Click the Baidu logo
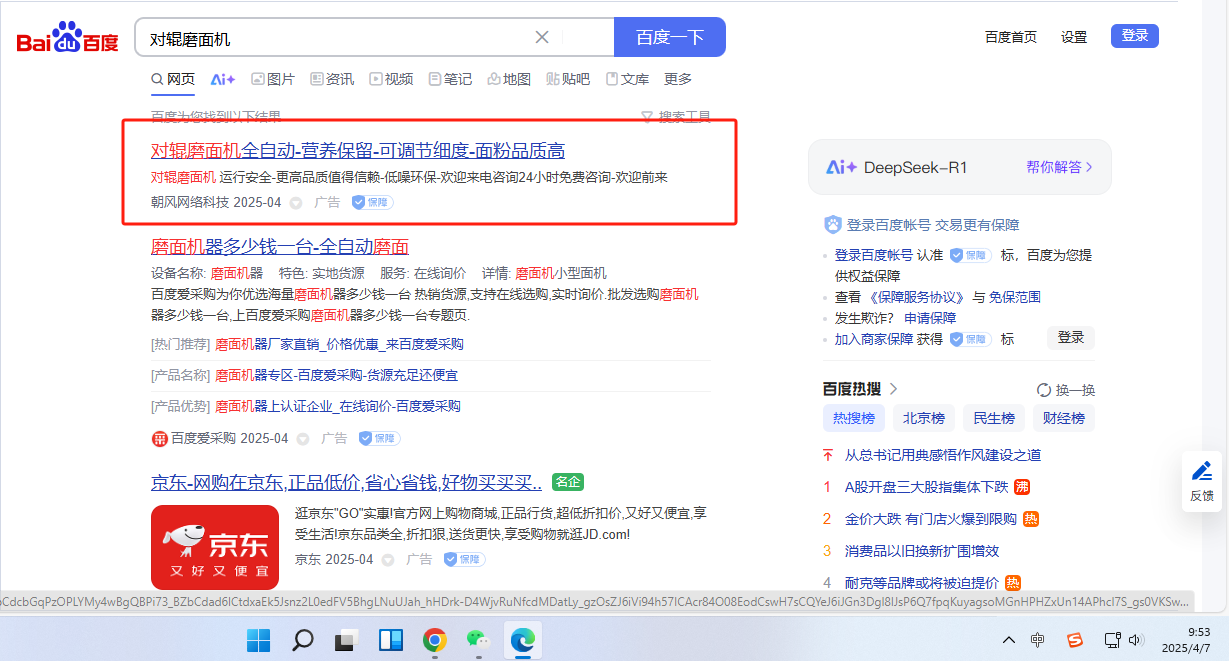 [x=67, y=38]
